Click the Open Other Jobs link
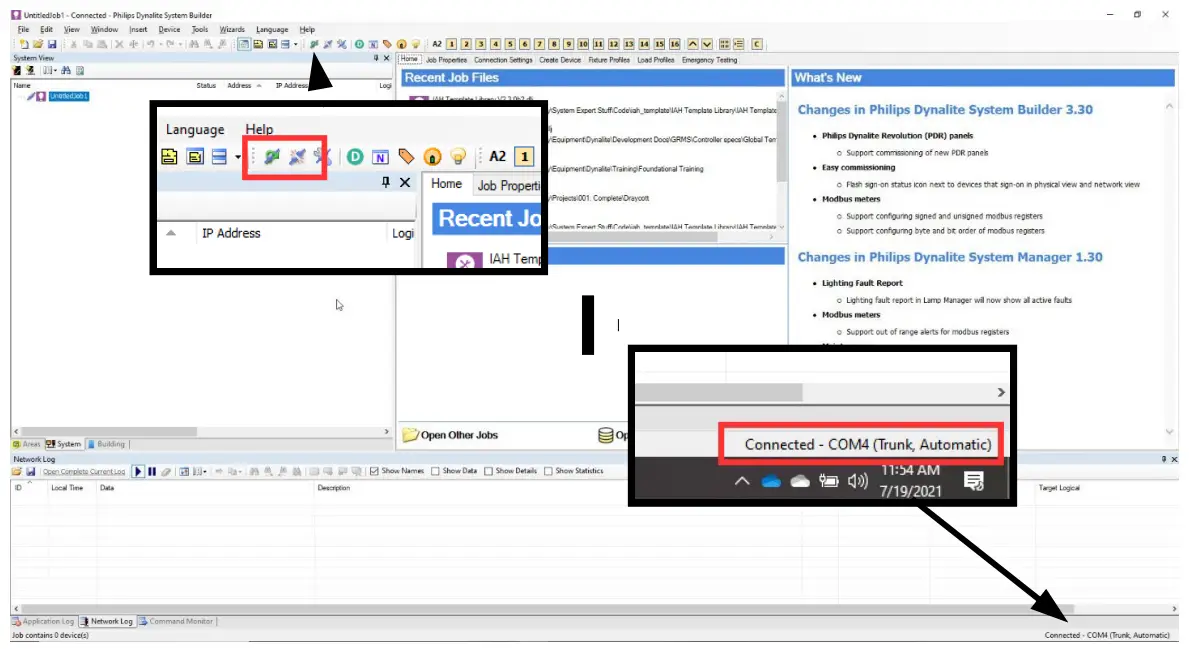Image resolution: width=1189 pixels, height=649 pixels. 459,435
